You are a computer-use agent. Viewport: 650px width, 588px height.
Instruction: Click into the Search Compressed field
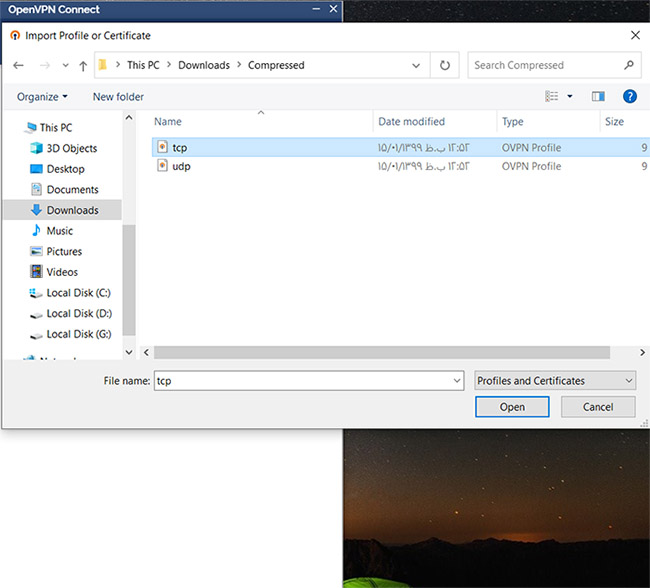tap(545, 66)
